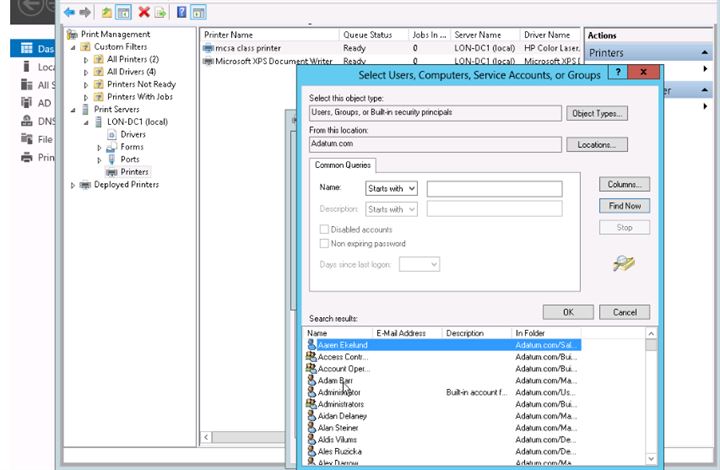
Task: Collapse the Custom Filters tree node
Action: [73, 47]
